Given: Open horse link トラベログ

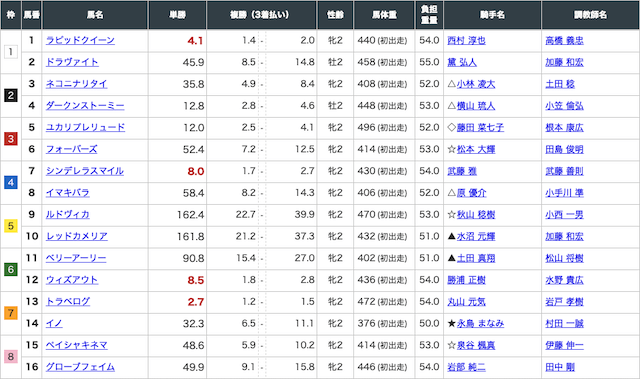Looking at the screenshot, I should [68, 301].
